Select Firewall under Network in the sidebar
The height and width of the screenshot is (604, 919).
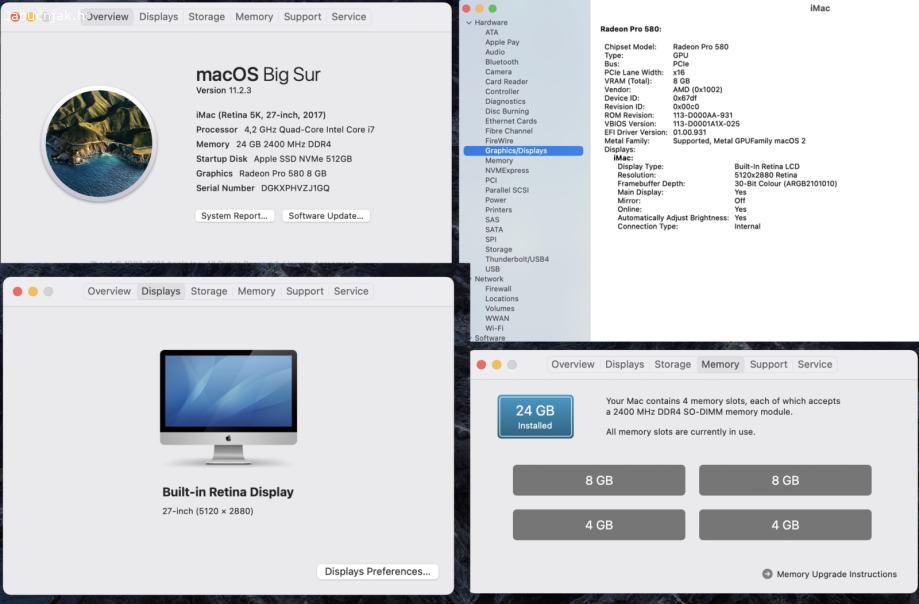tap(498, 289)
